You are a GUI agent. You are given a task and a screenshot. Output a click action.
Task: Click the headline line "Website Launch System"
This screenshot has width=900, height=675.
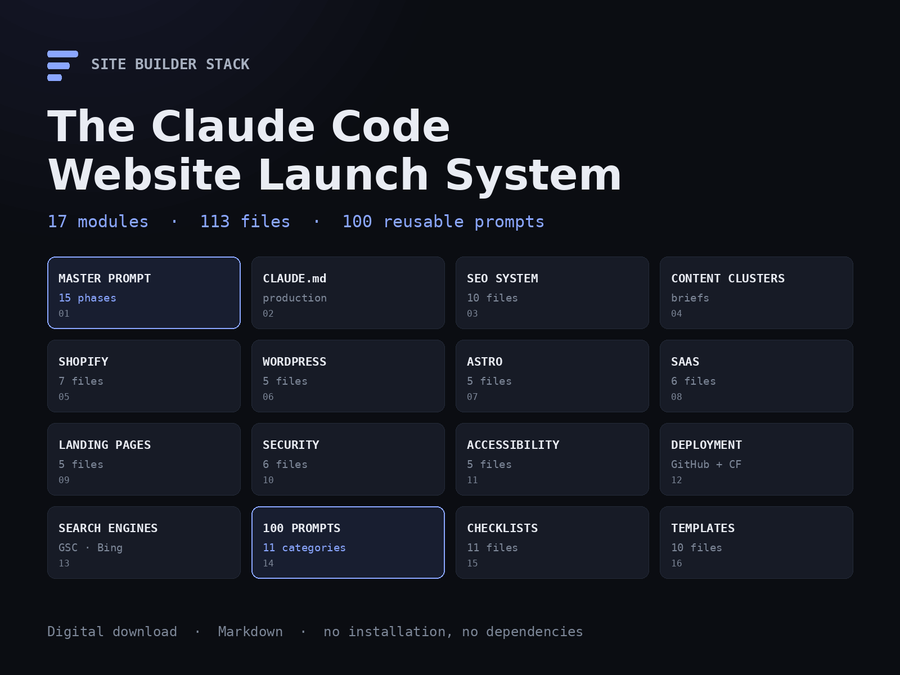pyautogui.click(x=335, y=175)
